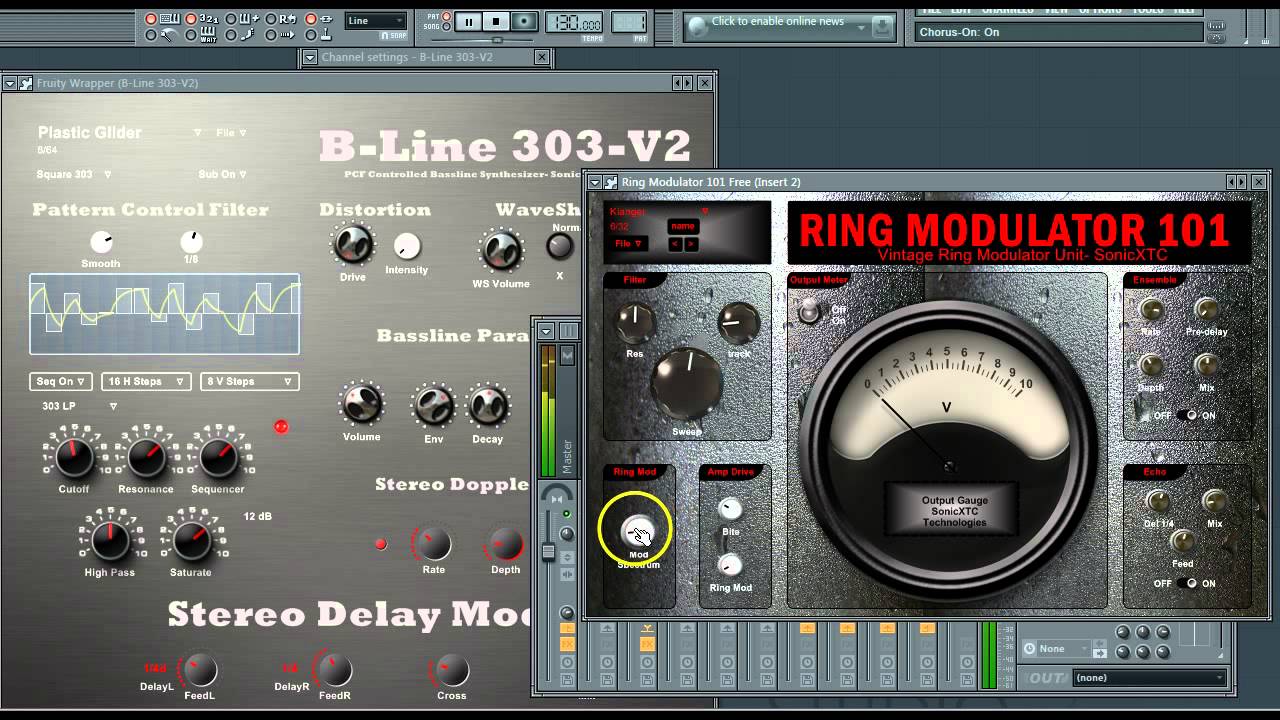Viewport: 1280px width, 720px height.
Task: Click the online news download icon
Action: [882, 27]
